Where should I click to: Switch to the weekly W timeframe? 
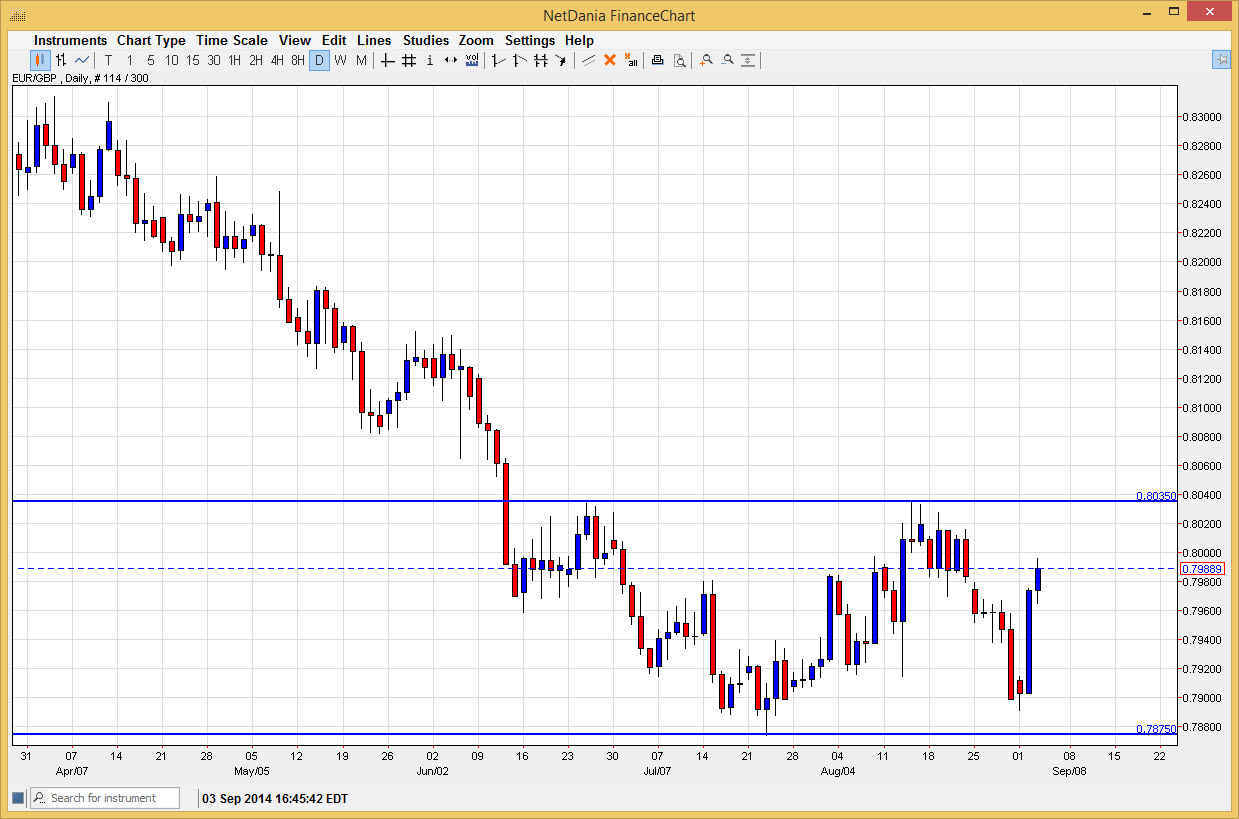click(340, 60)
